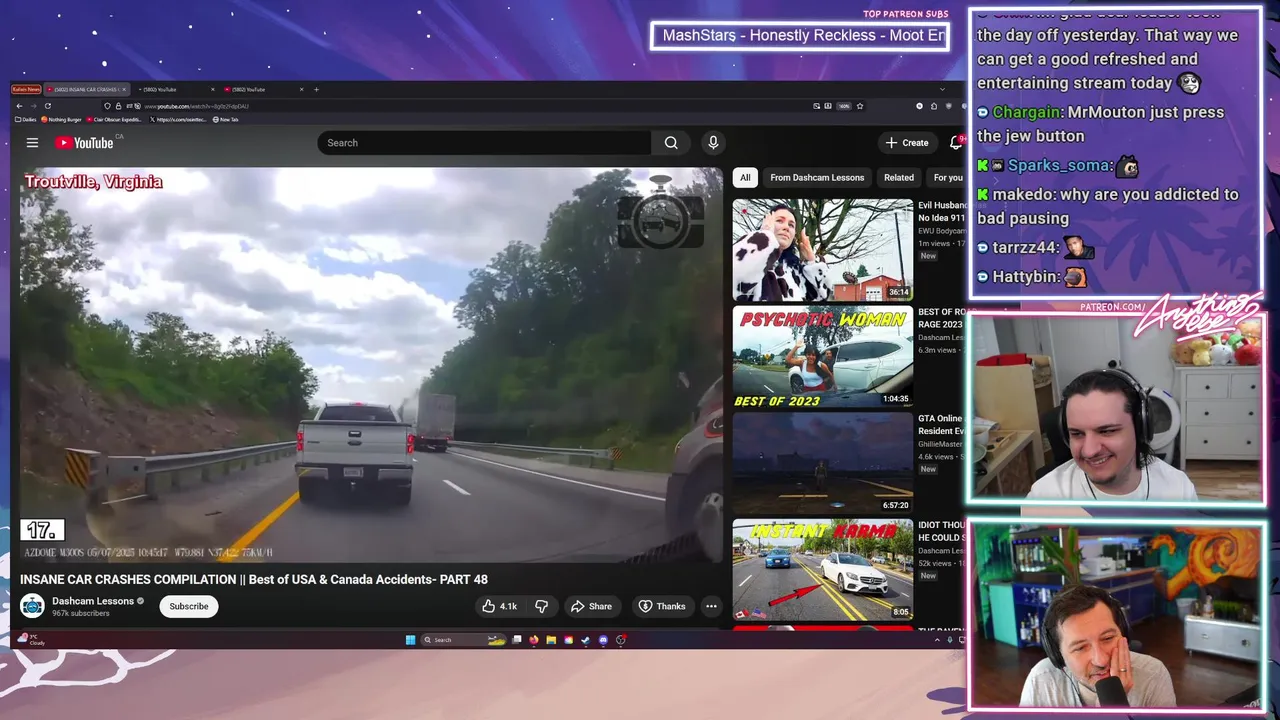1280x720 pixels.
Task: Open the Instant Karma 8:05 thumbnail
Action: point(822,570)
